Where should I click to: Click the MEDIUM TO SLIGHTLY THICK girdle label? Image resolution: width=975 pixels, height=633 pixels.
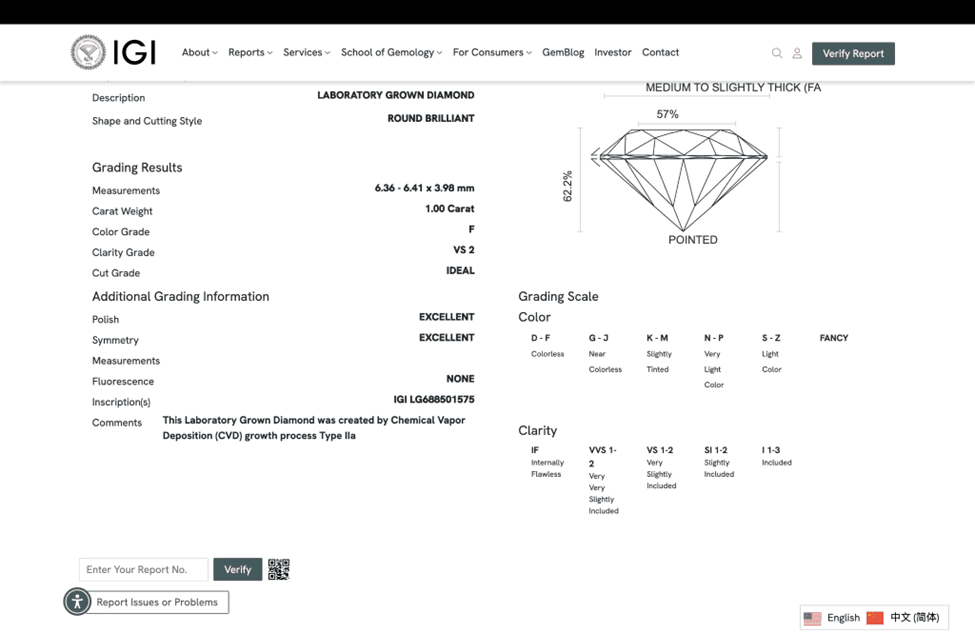(733, 88)
